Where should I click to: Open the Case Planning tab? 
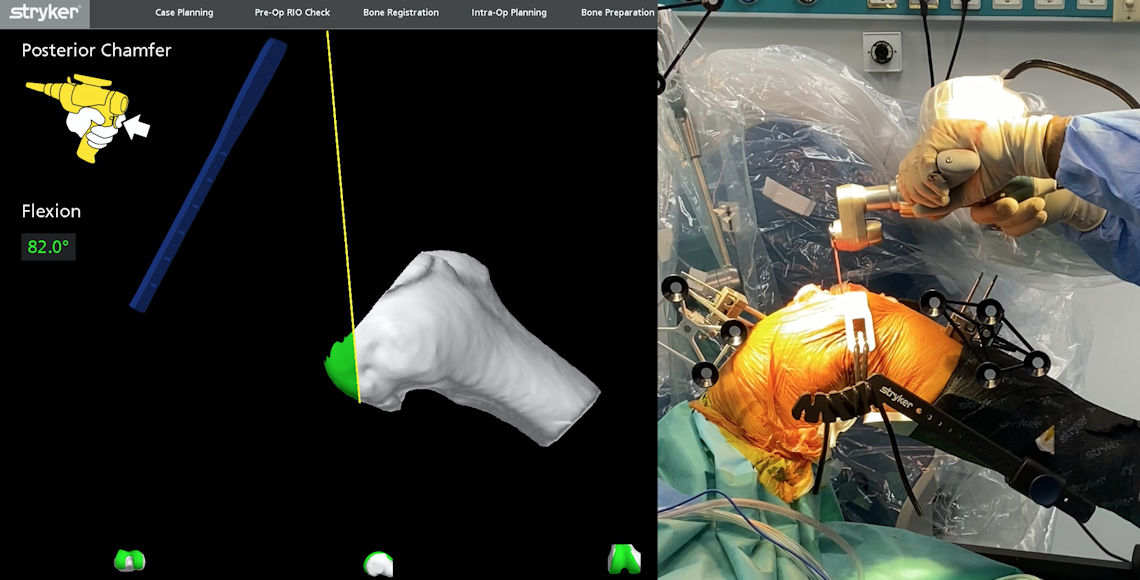(x=184, y=13)
